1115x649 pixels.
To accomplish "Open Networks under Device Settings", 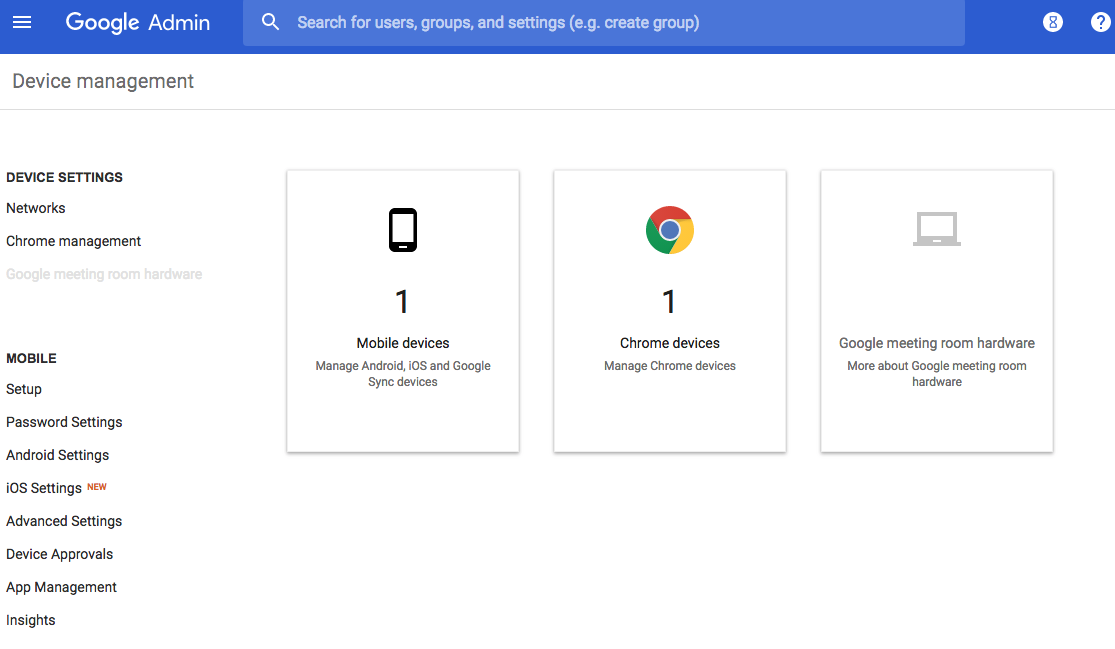I will coord(36,208).
